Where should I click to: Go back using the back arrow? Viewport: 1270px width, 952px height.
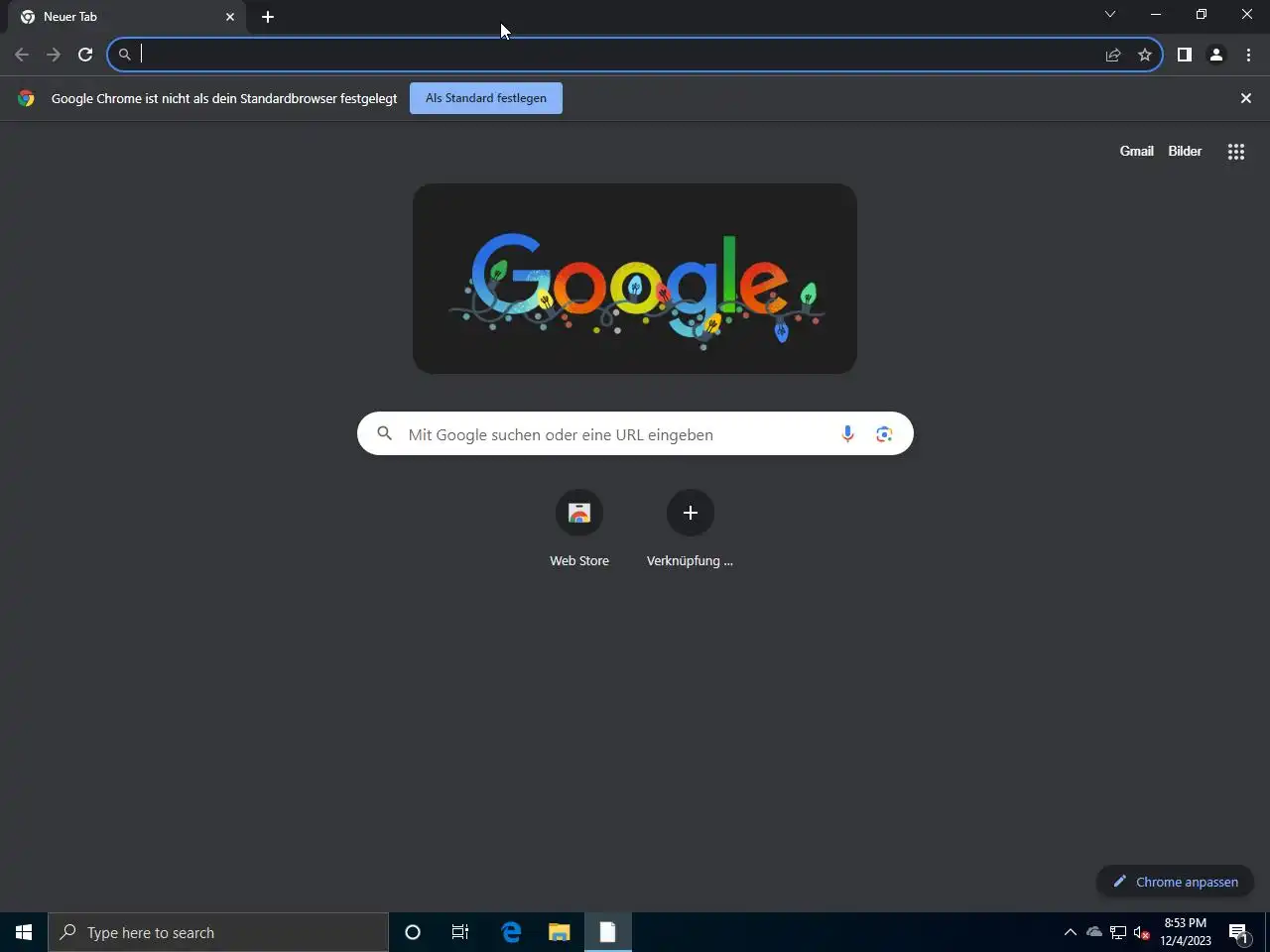tap(22, 55)
